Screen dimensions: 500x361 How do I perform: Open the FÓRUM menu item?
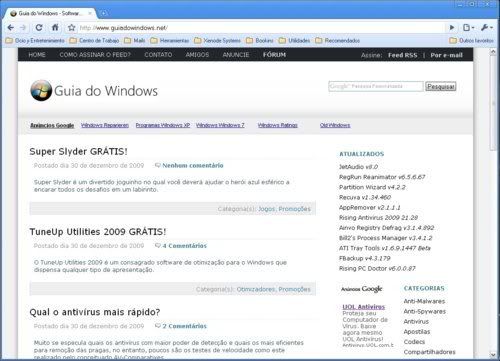[274, 55]
